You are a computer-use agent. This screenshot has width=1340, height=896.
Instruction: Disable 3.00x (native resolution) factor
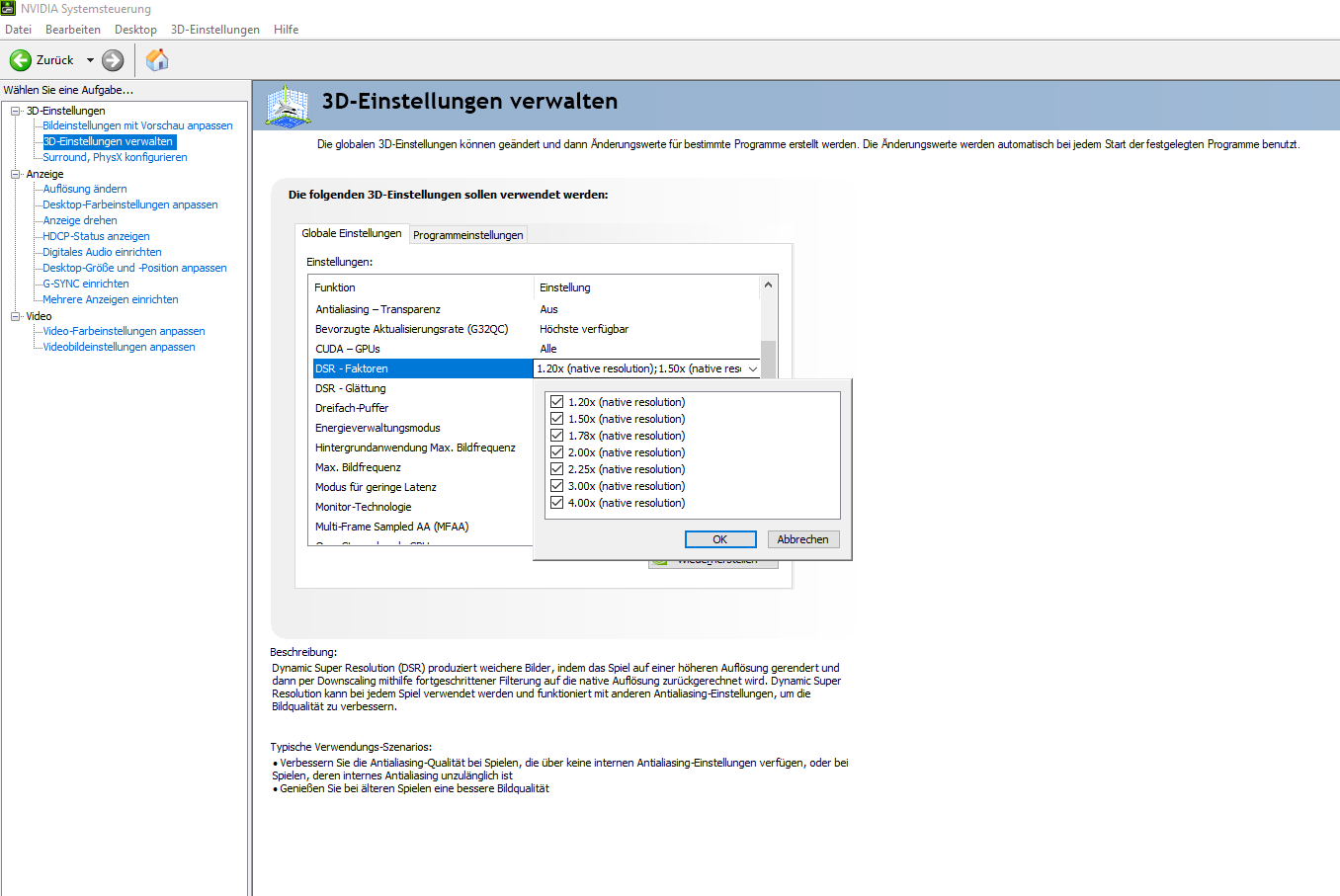click(557, 486)
